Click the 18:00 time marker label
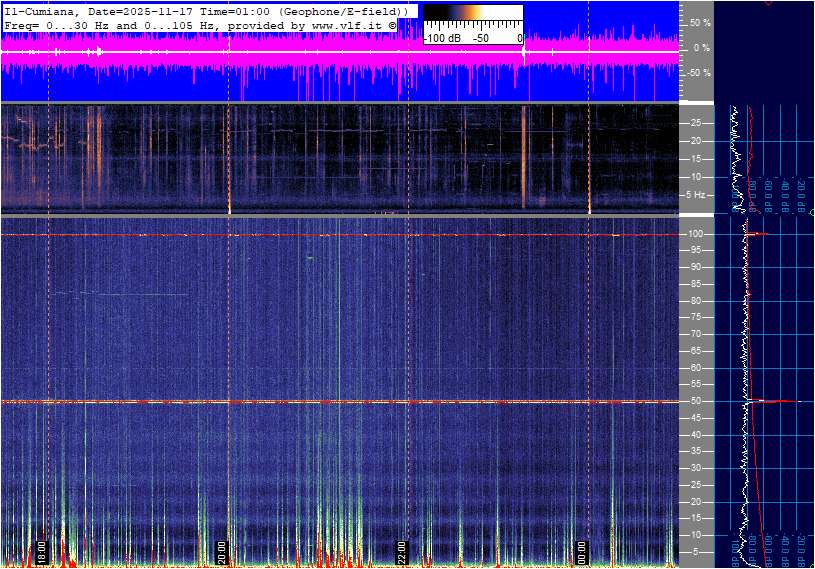The image size is (815, 569). [x=42, y=553]
